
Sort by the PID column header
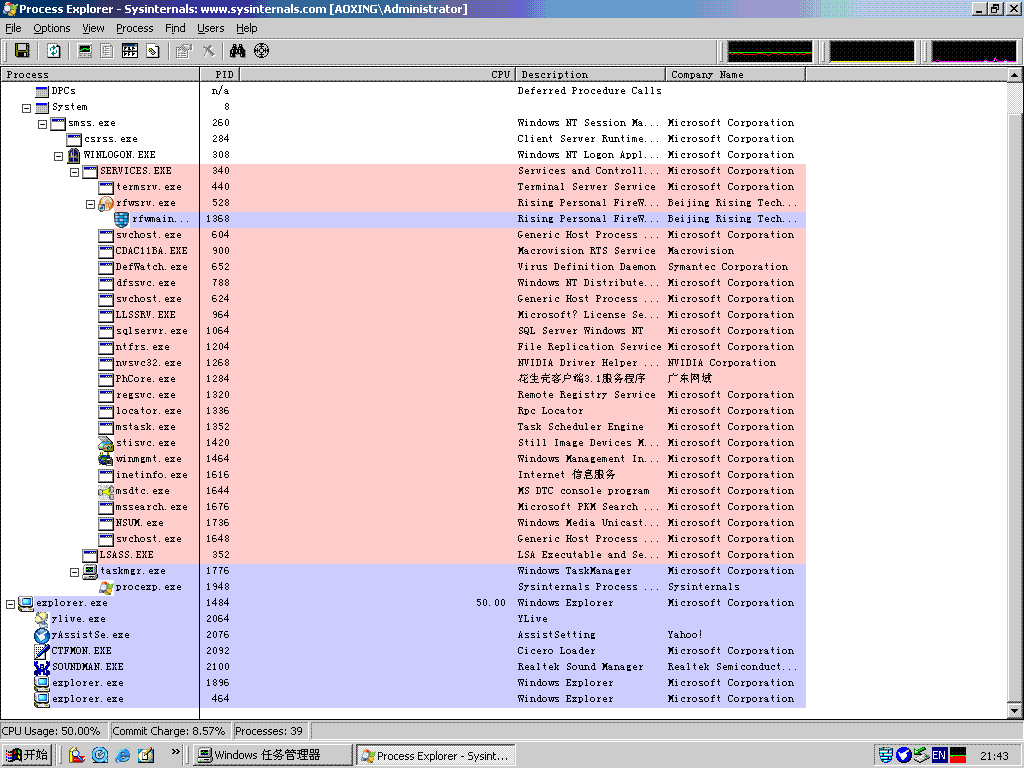219,74
